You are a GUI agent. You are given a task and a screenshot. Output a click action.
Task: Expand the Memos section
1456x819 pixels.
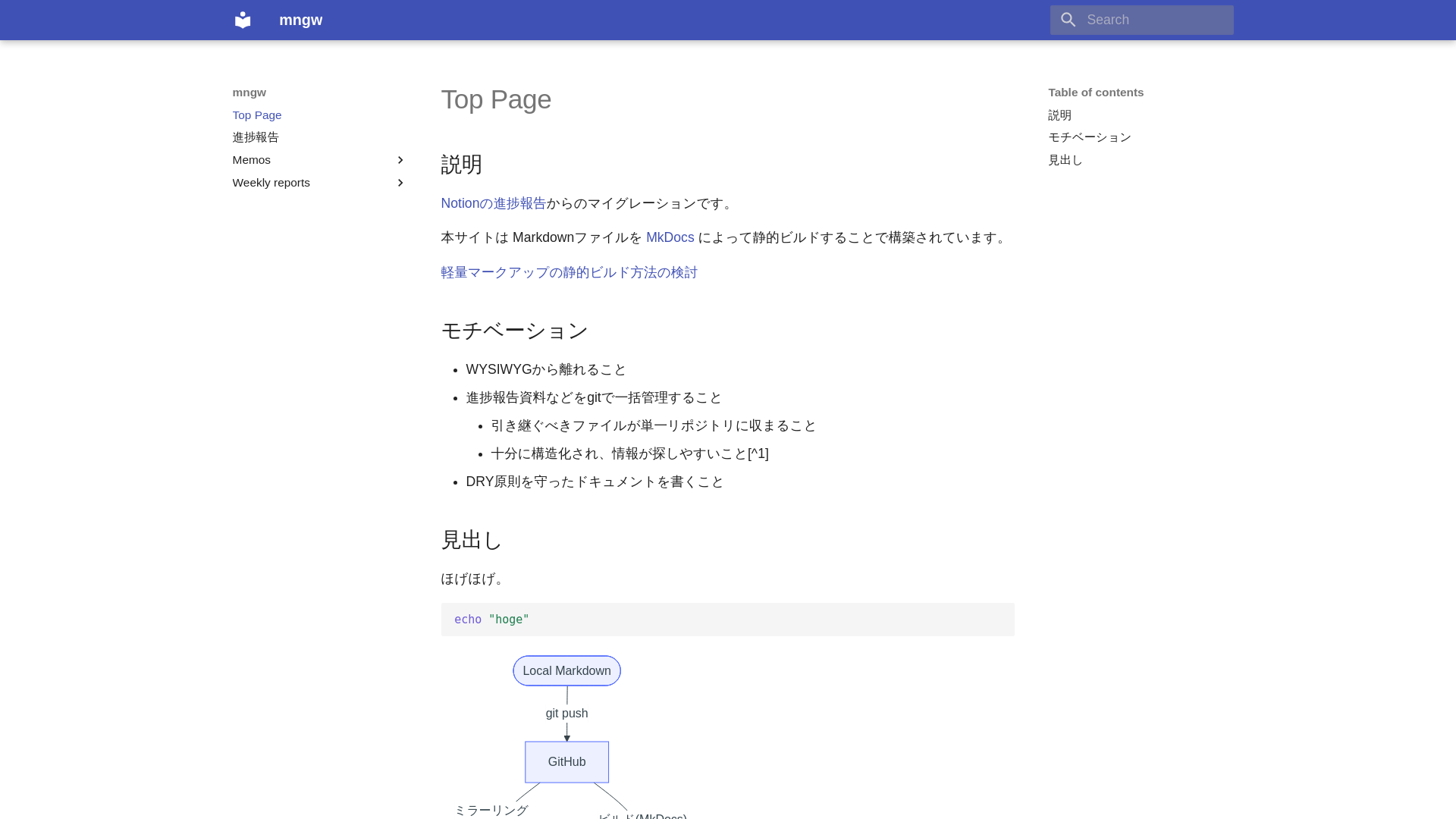[x=319, y=160]
